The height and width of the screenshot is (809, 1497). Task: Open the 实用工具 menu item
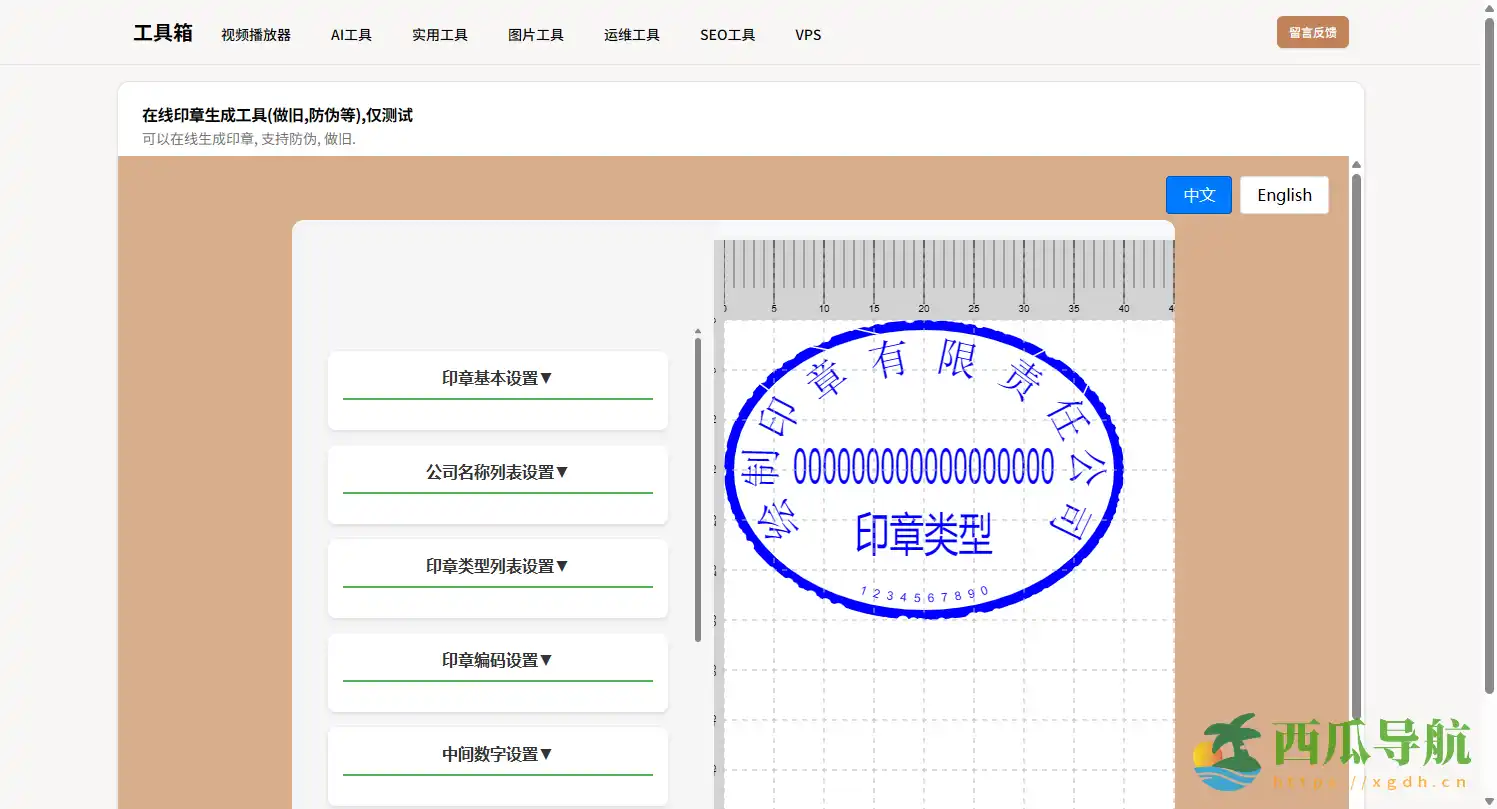click(440, 35)
